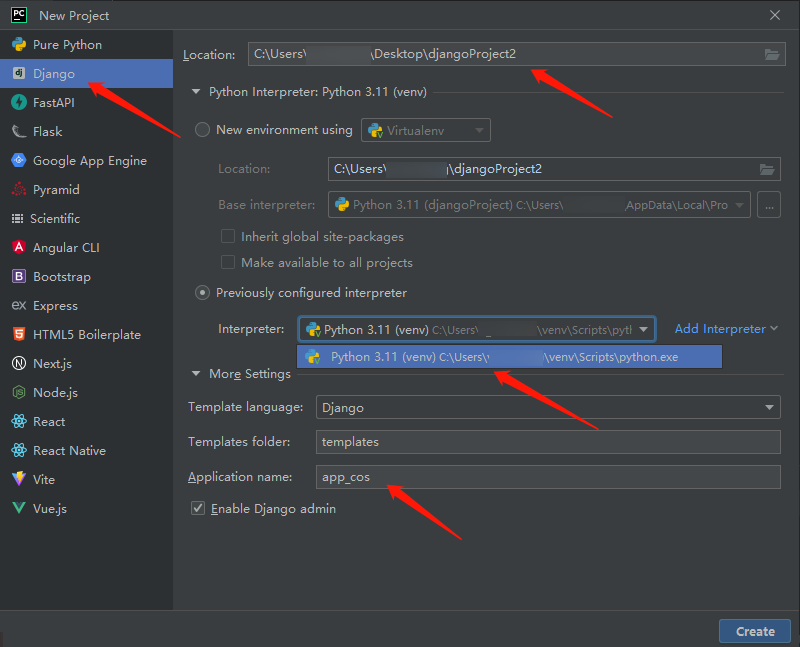
Task: Click the Templates folder input field
Action: pyautogui.click(x=548, y=442)
